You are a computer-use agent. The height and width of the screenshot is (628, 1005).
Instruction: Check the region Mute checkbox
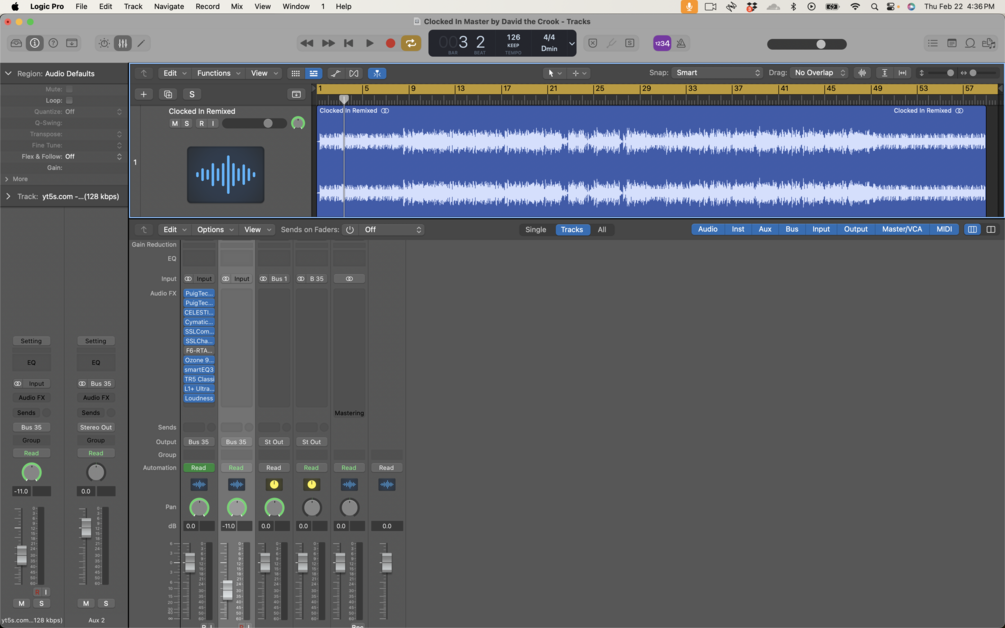tap(69, 89)
